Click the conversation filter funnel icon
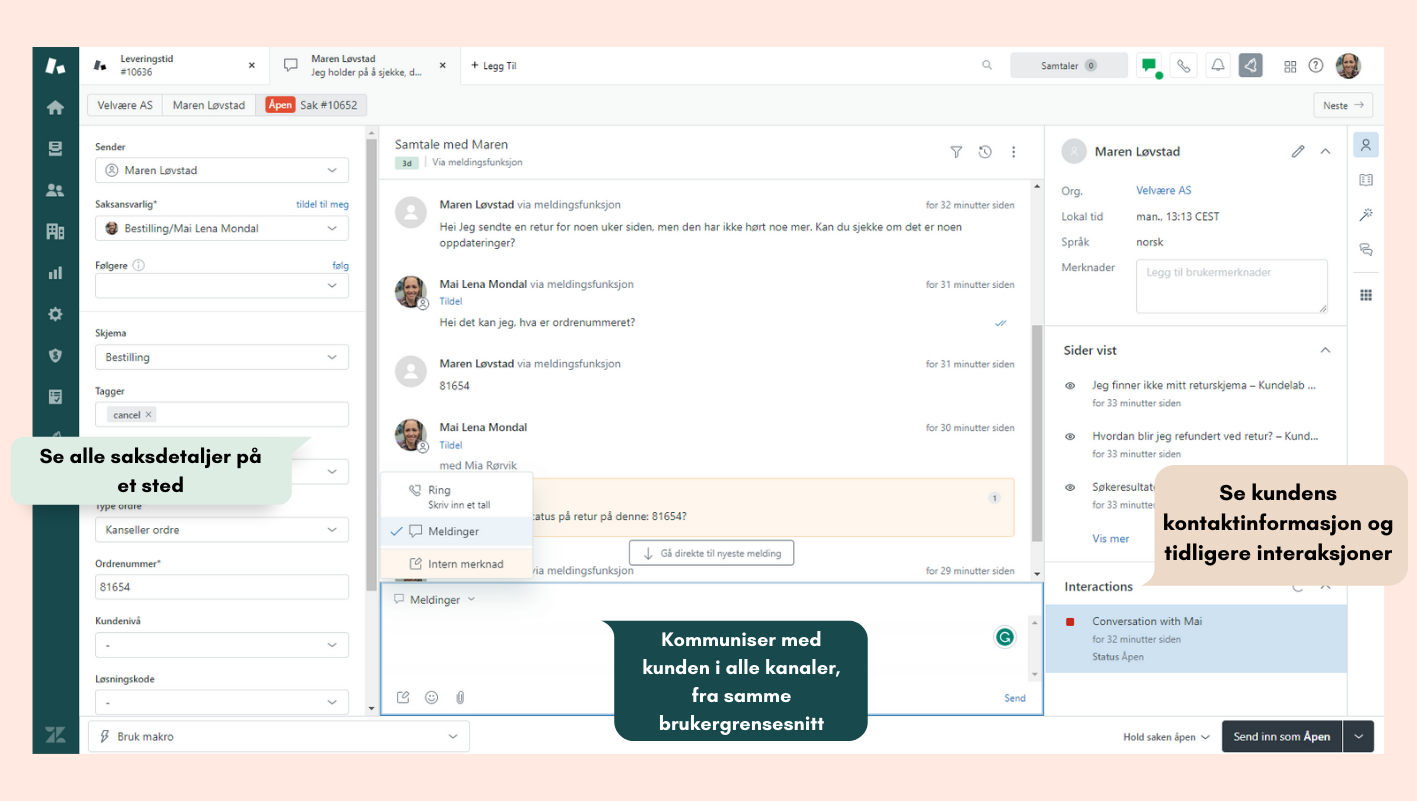The image size is (1417, 801). [x=956, y=152]
